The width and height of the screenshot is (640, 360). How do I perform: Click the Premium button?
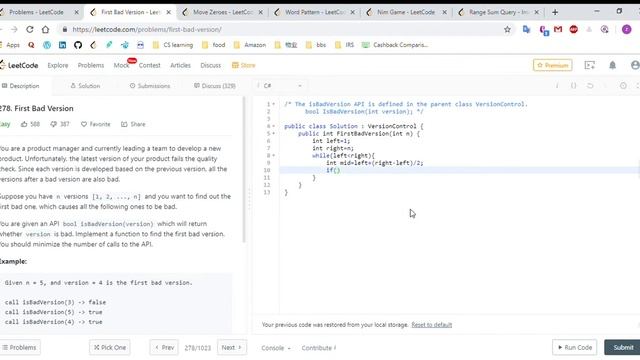[x=553, y=65]
